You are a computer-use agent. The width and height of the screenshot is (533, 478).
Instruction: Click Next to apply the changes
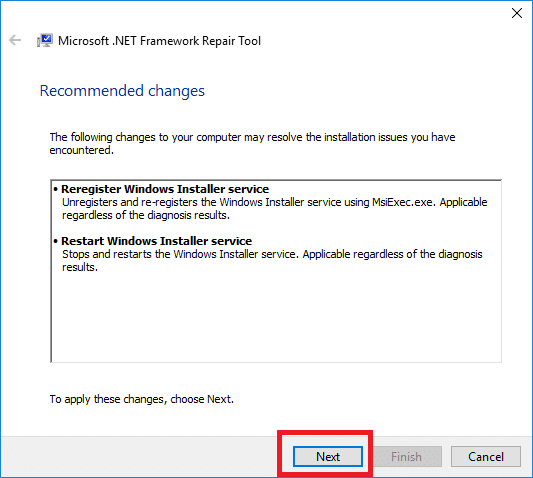coord(328,457)
